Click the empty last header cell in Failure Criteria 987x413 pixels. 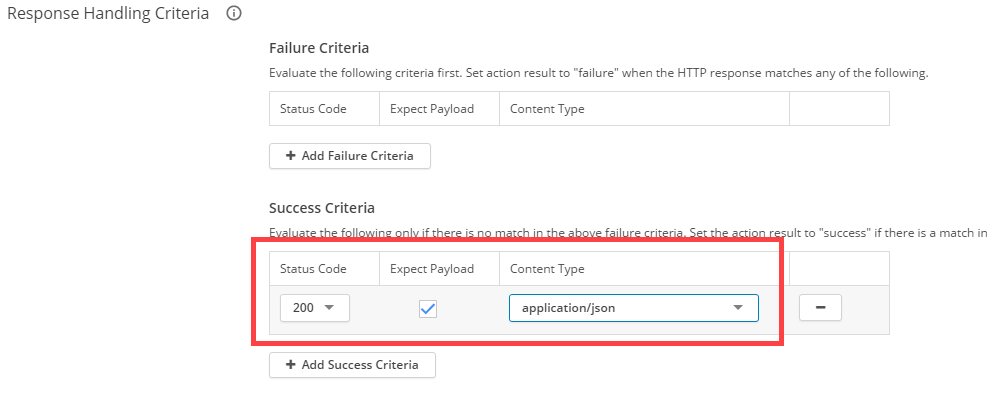tap(839, 109)
